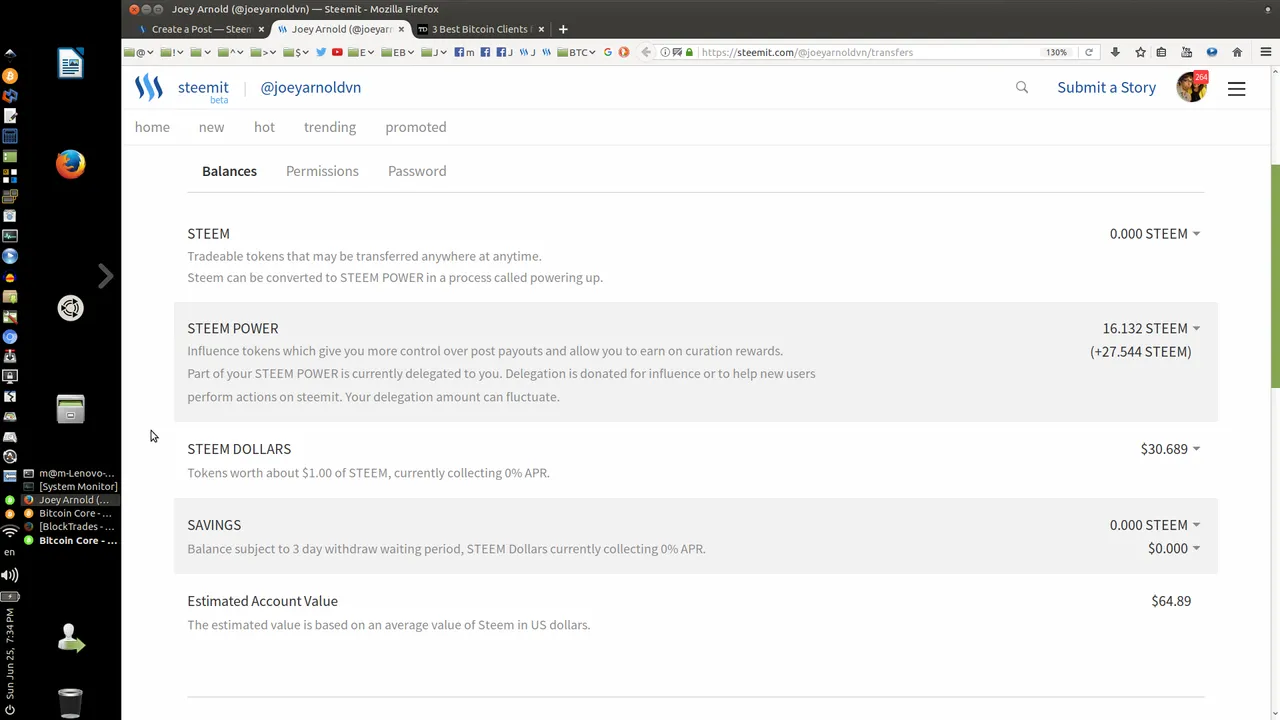
Task: Open the BTC bookmarks folder dropdown
Action: point(577,52)
